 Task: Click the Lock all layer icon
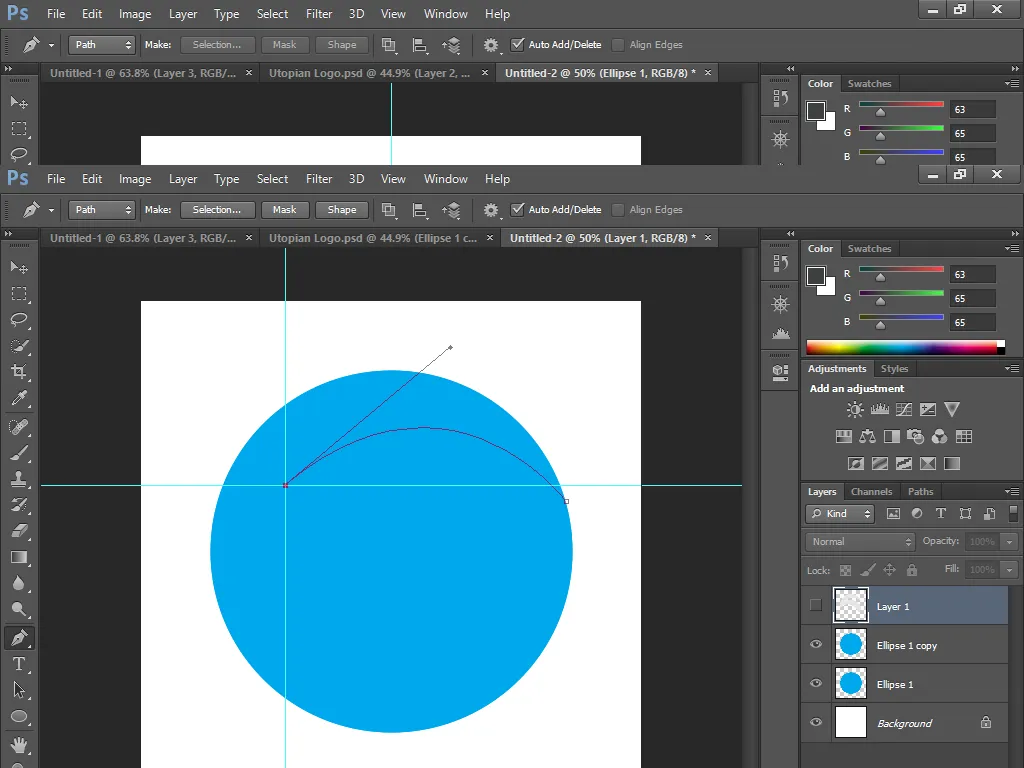tap(912, 569)
